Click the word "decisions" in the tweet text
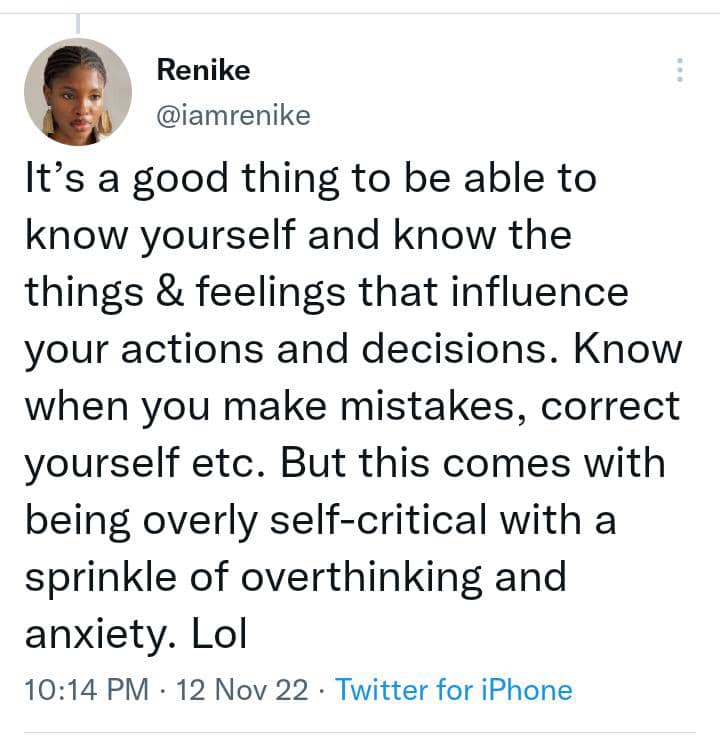Screen dimensions: 720x751 tap(469, 350)
